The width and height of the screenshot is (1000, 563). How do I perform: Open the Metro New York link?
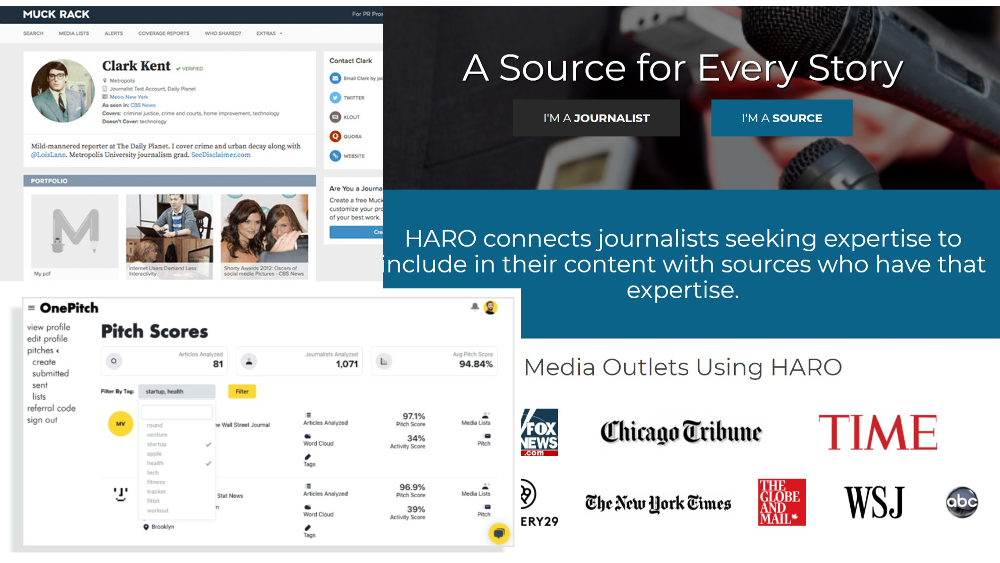[x=129, y=97]
